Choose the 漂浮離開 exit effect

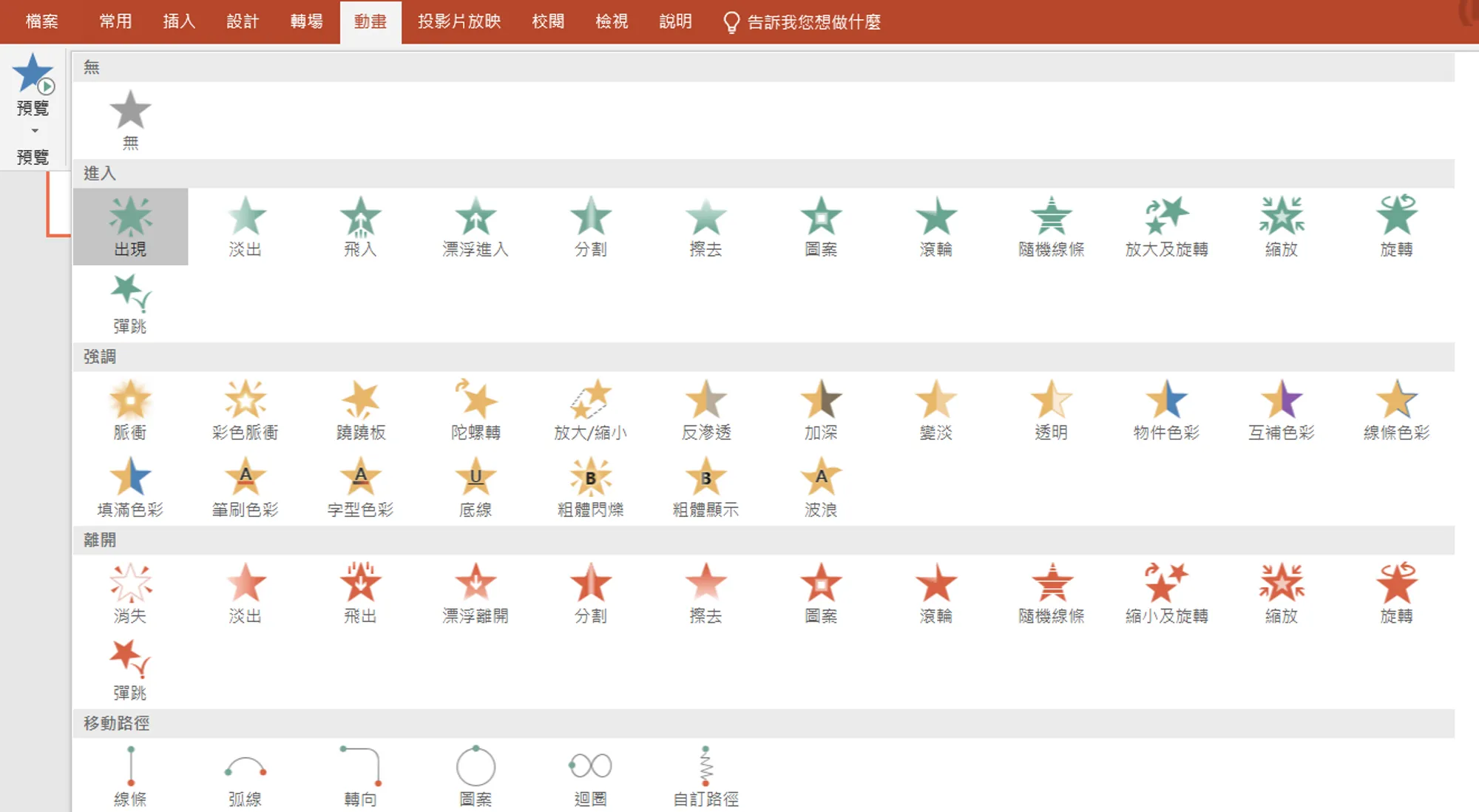pos(475,593)
